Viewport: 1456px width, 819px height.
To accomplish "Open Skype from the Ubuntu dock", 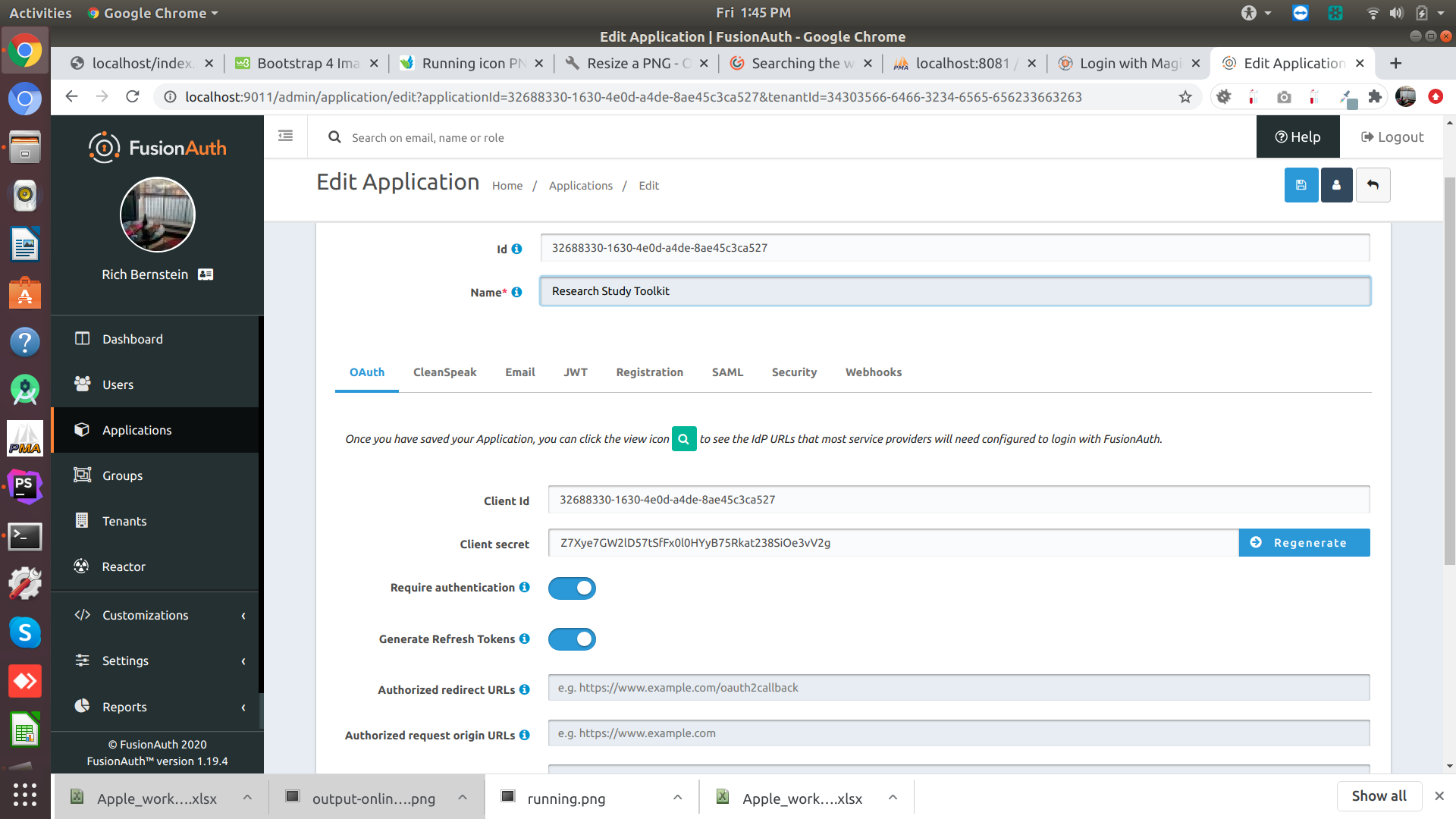I will [x=25, y=632].
